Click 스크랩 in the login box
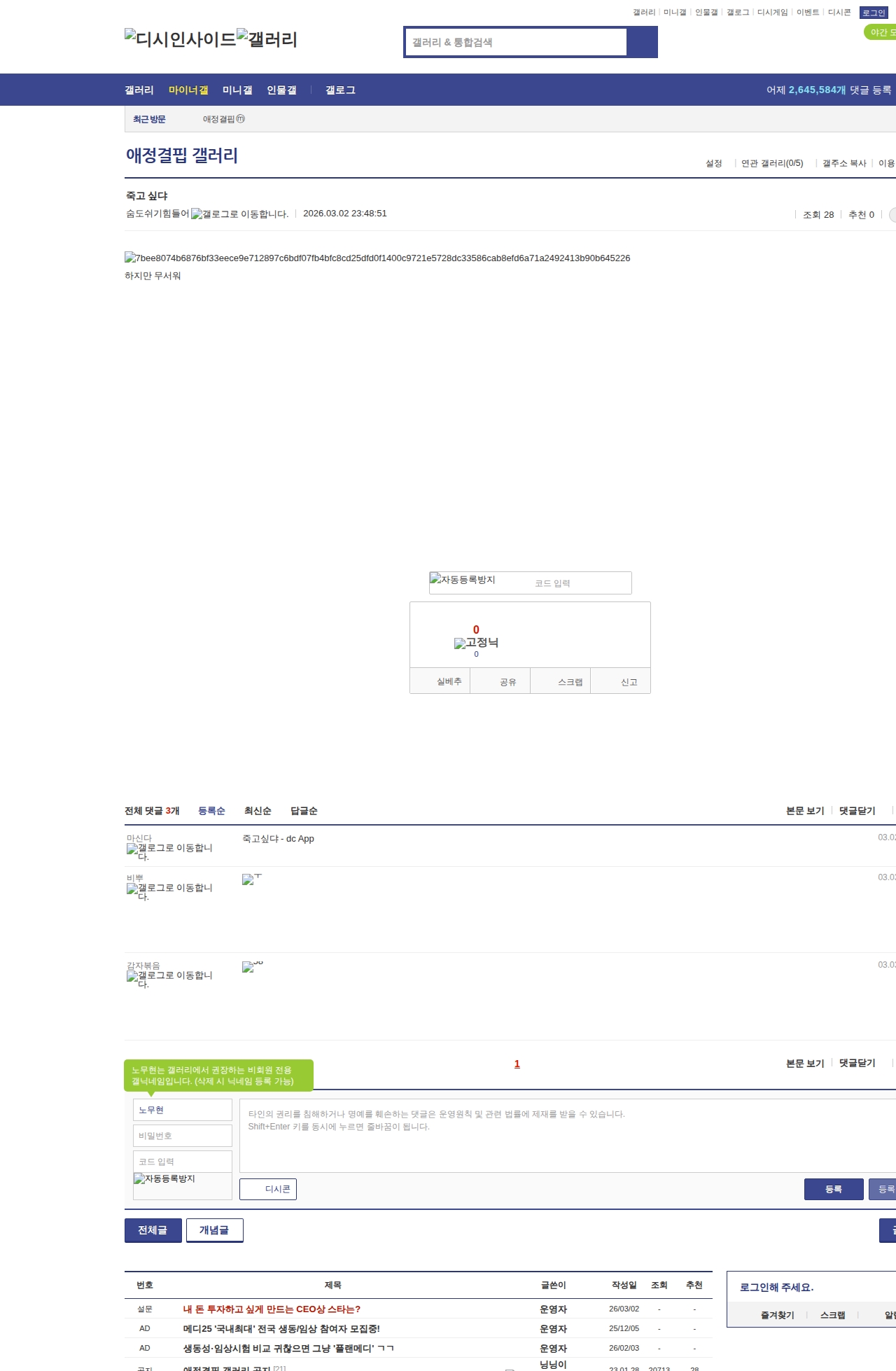Image resolution: width=896 pixels, height=1371 pixels. tap(833, 1315)
